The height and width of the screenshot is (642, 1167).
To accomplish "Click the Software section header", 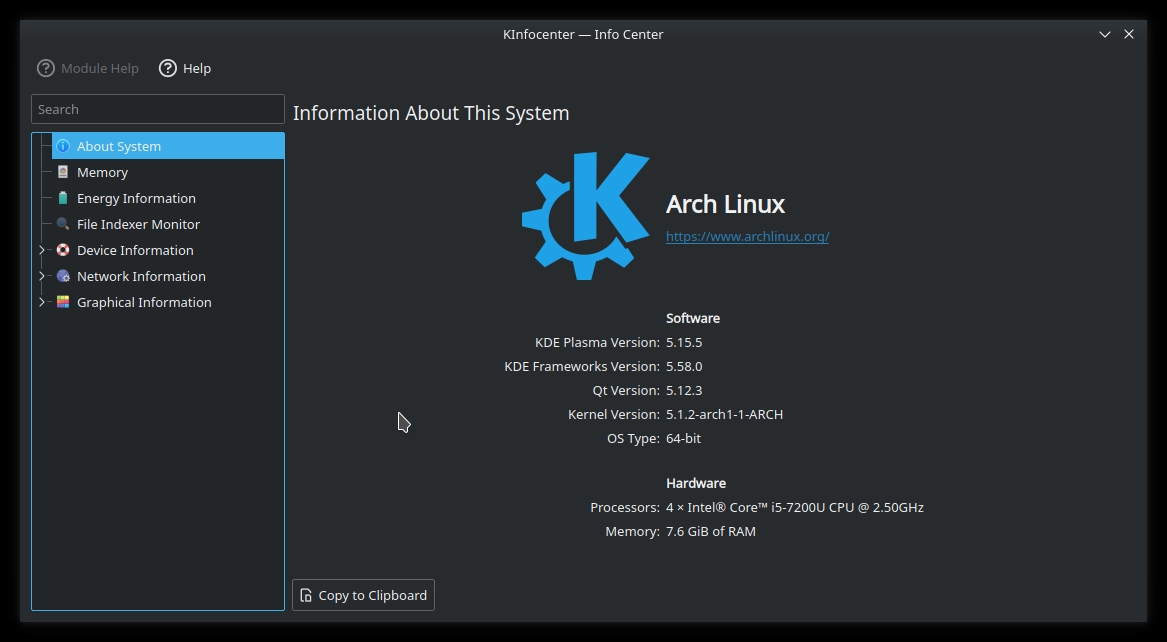I will (693, 318).
